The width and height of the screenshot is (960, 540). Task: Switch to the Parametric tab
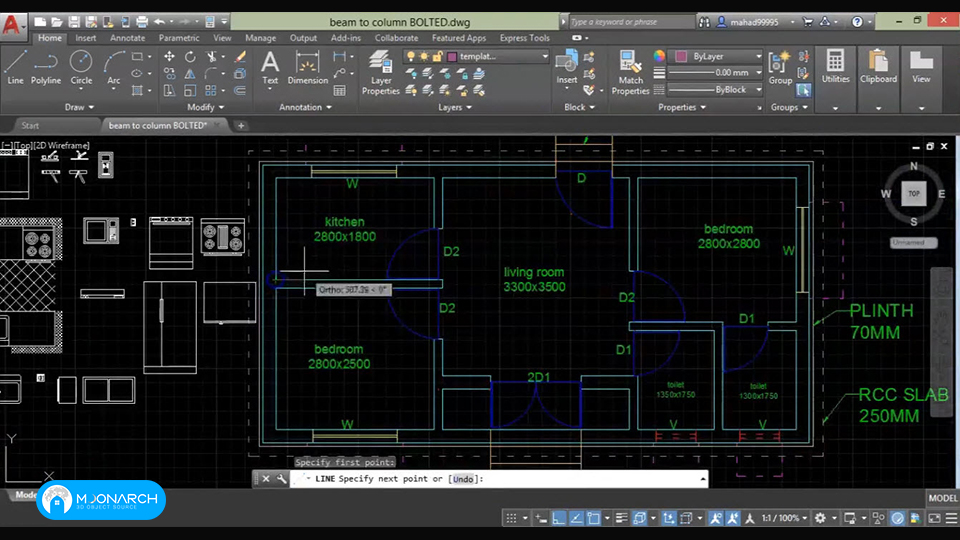[179, 38]
